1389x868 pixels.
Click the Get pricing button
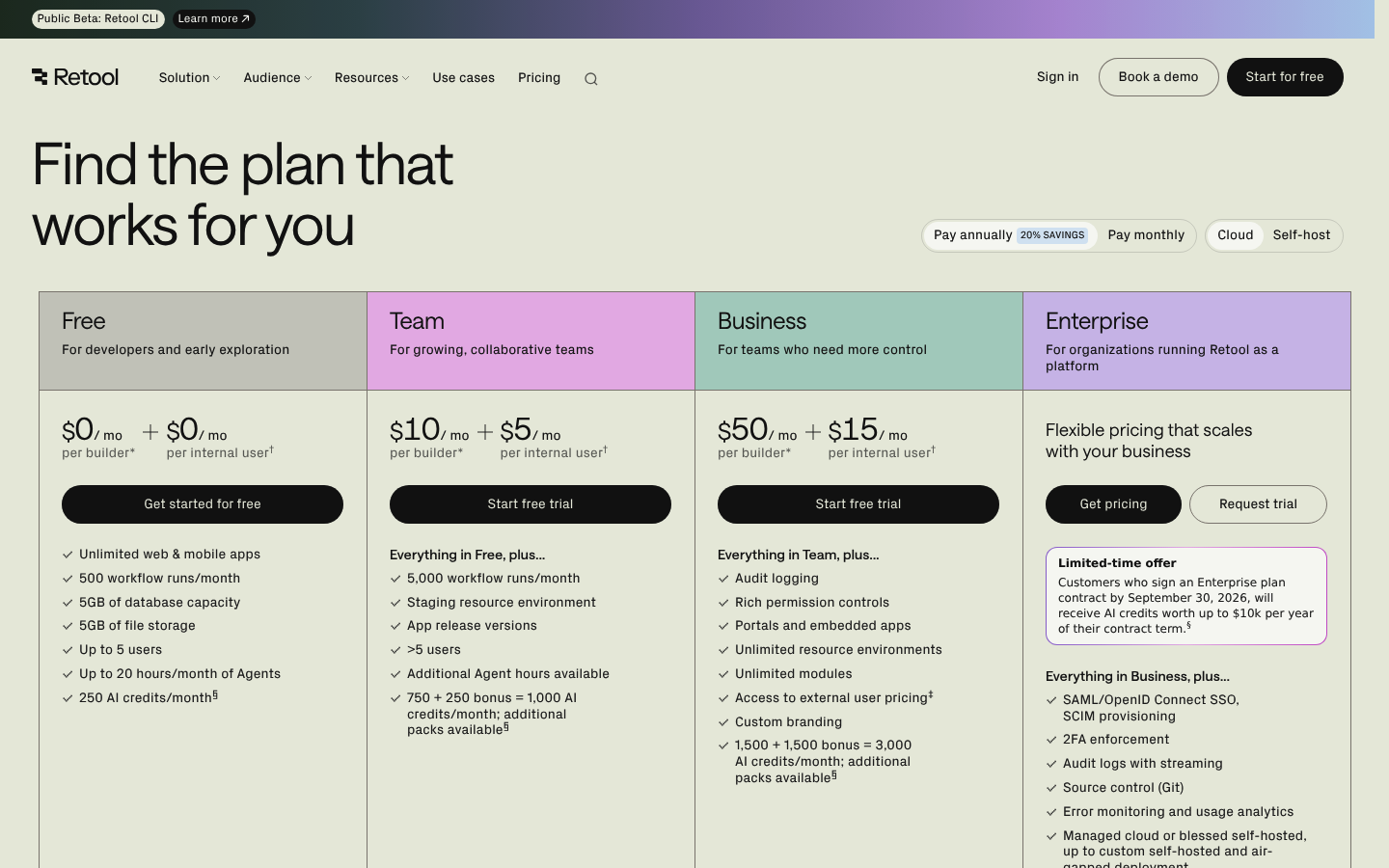(1113, 504)
